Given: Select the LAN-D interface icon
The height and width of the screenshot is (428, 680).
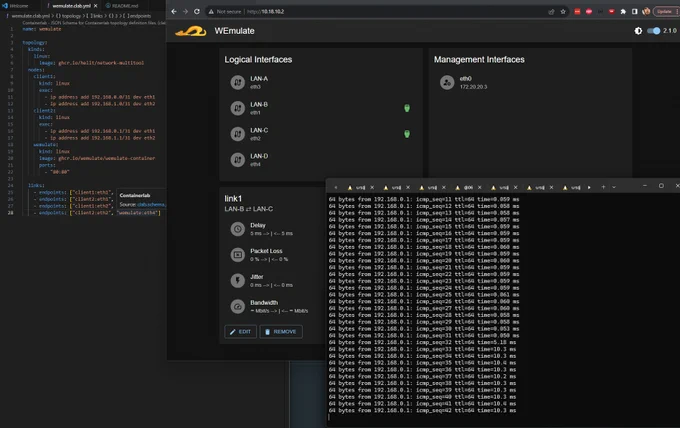Looking at the screenshot, I should tap(237, 160).
